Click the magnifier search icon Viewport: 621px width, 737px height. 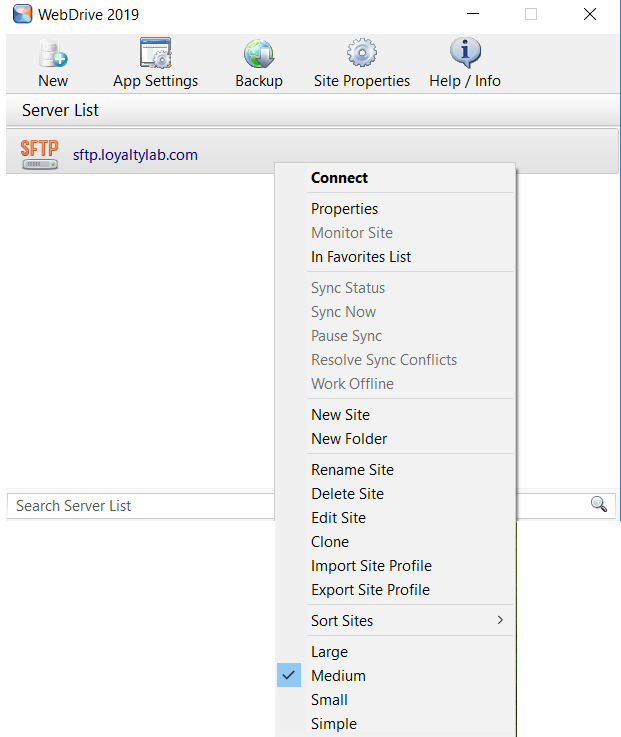(599, 504)
